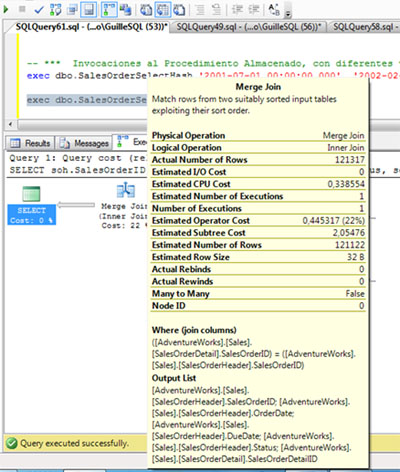Run the query with the green Execute arrow
Image resolution: width=400 pixels, height=472 pixels.
(5, 9)
